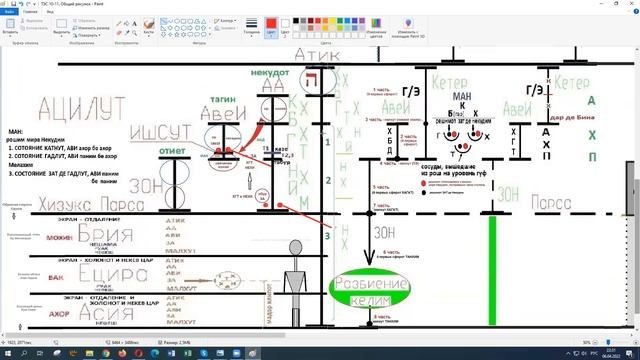This screenshot has height=360, width=640.
Task: Activate Color 2 (Цвет 2) selector
Action: (285, 27)
